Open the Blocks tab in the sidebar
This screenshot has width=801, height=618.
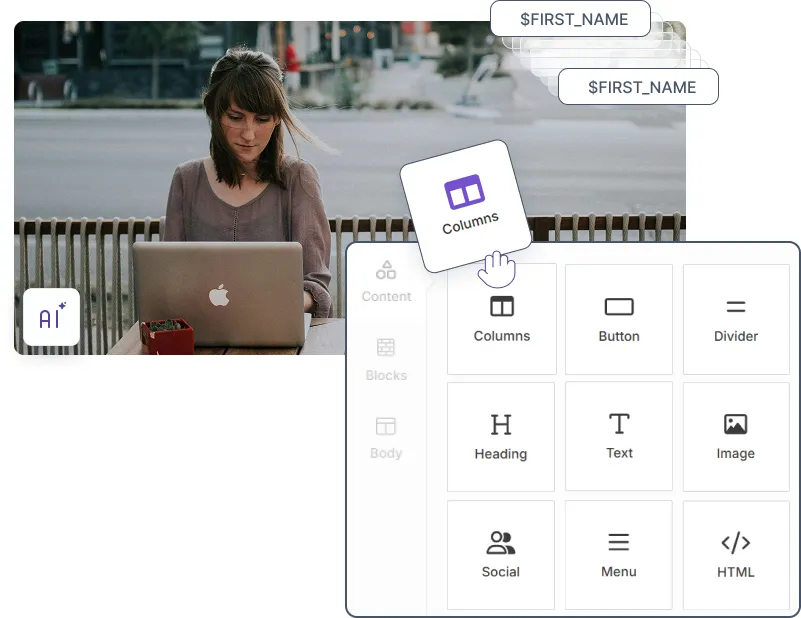[386, 359]
